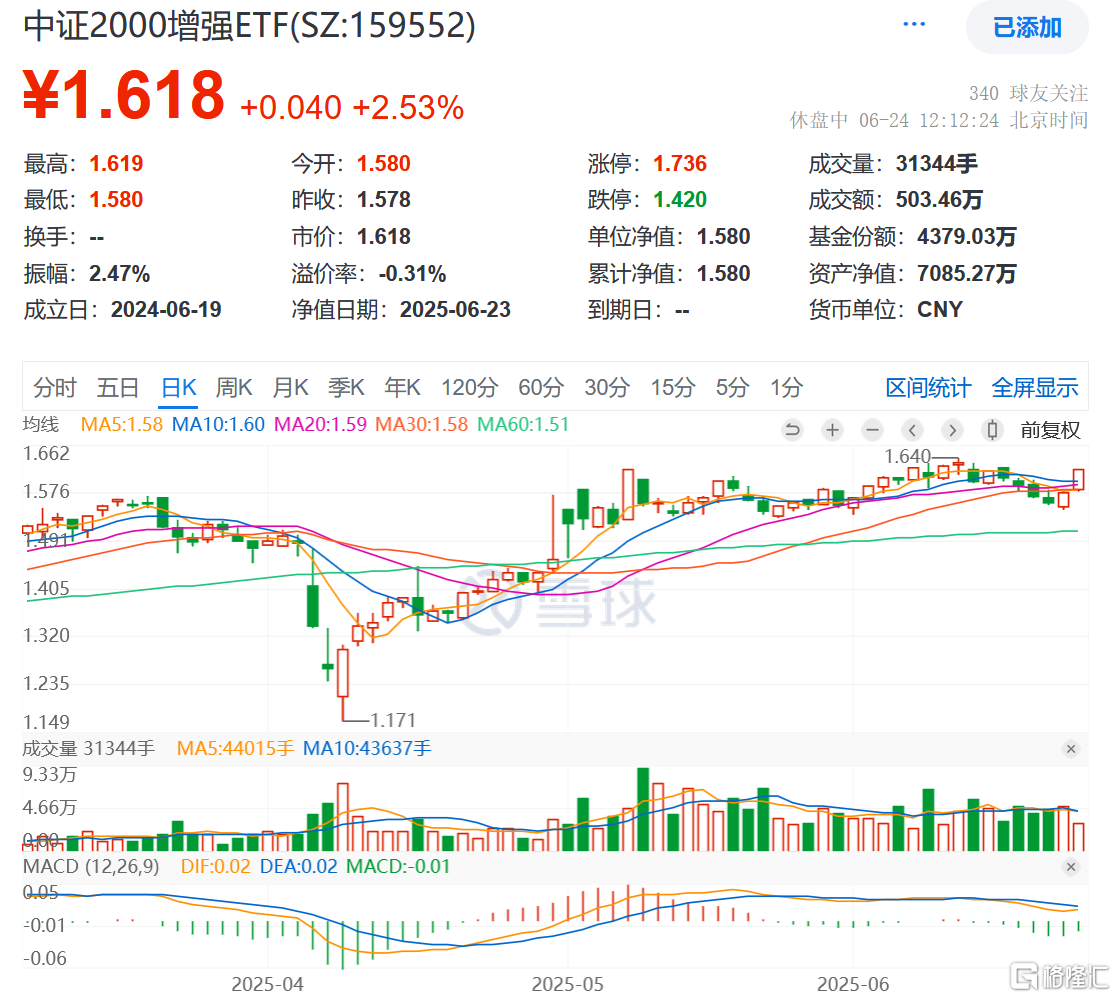The height and width of the screenshot is (999, 1117).
Task: Click the 净值日期 2025-06-23 date
Action: click(455, 310)
